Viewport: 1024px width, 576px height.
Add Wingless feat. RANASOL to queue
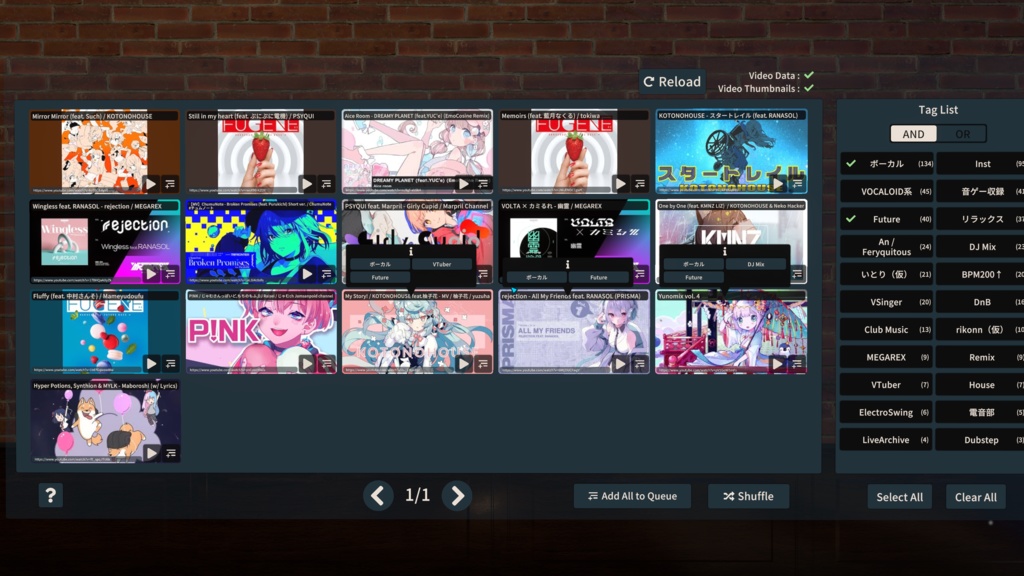coord(170,274)
